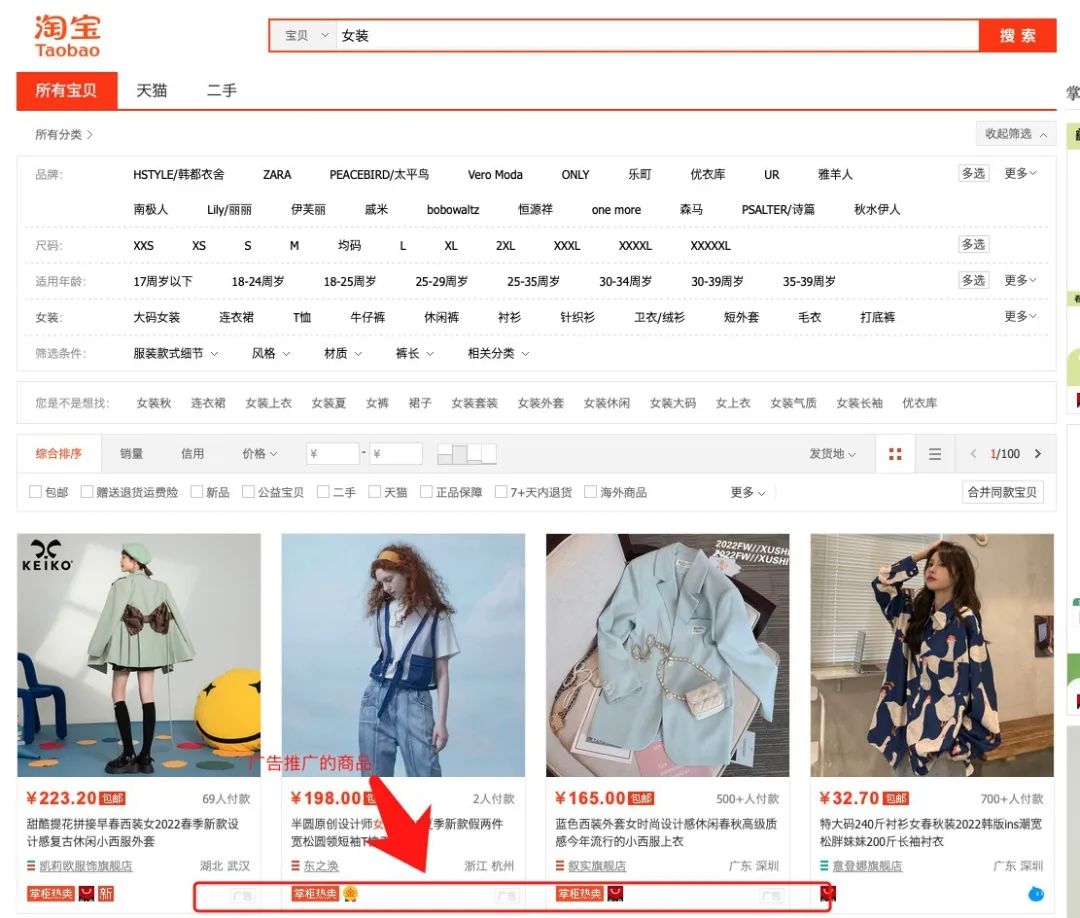Expand the 裤长 filter dropdown
The height and width of the screenshot is (918, 1080).
pyautogui.click(x=415, y=353)
